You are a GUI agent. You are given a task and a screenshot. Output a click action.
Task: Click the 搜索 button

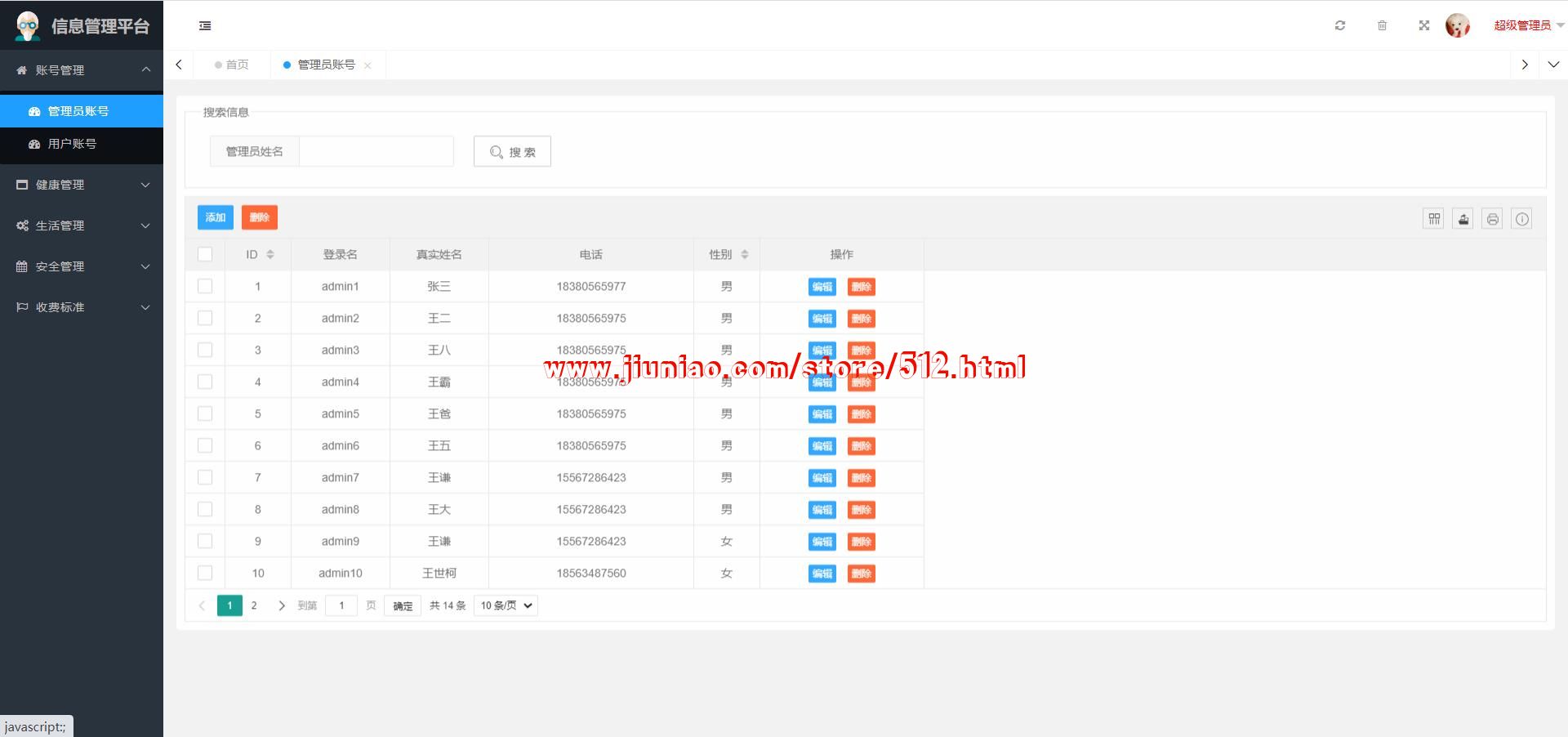click(x=512, y=151)
